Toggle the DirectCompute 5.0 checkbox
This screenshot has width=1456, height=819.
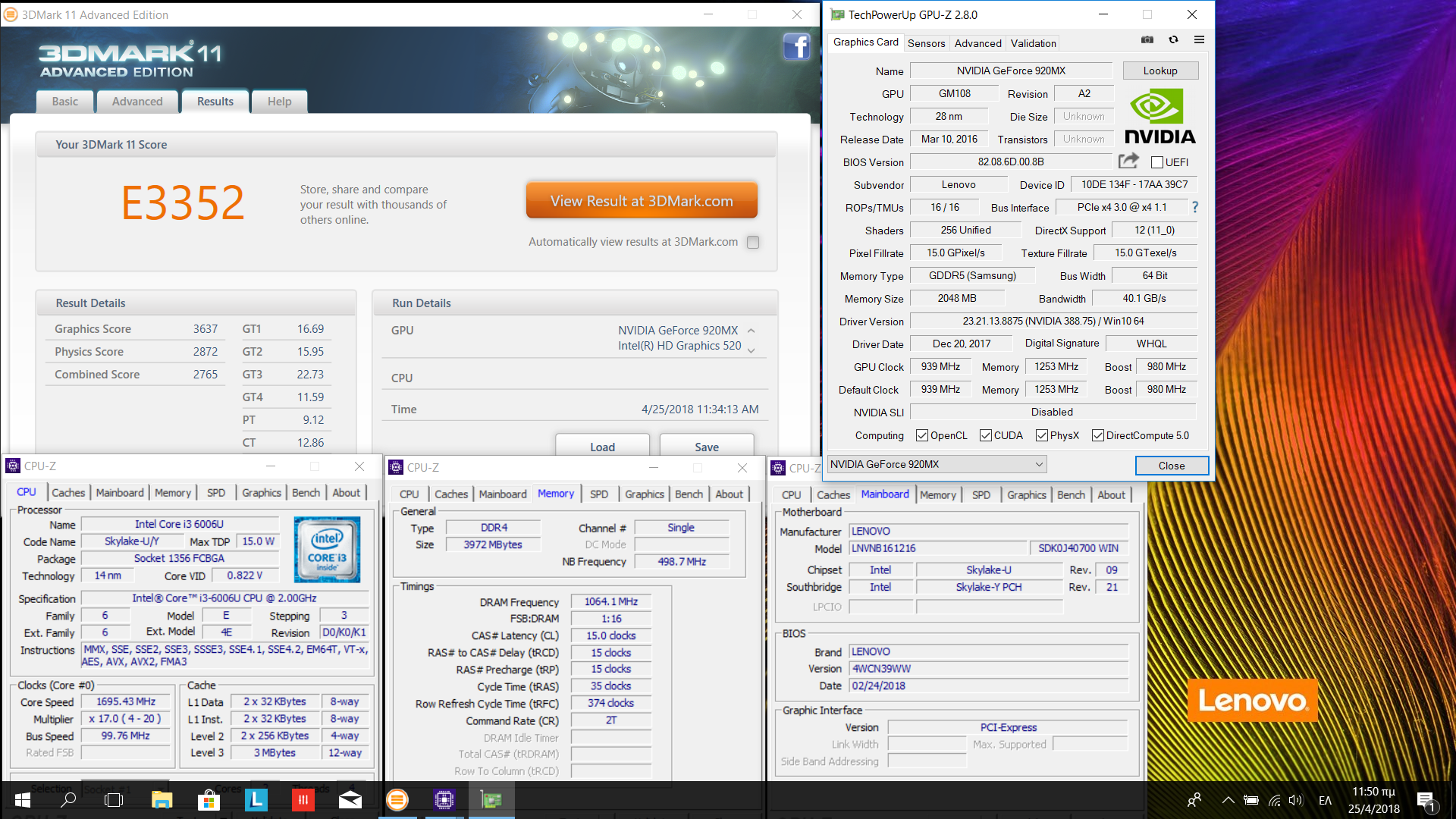click(1098, 435)
